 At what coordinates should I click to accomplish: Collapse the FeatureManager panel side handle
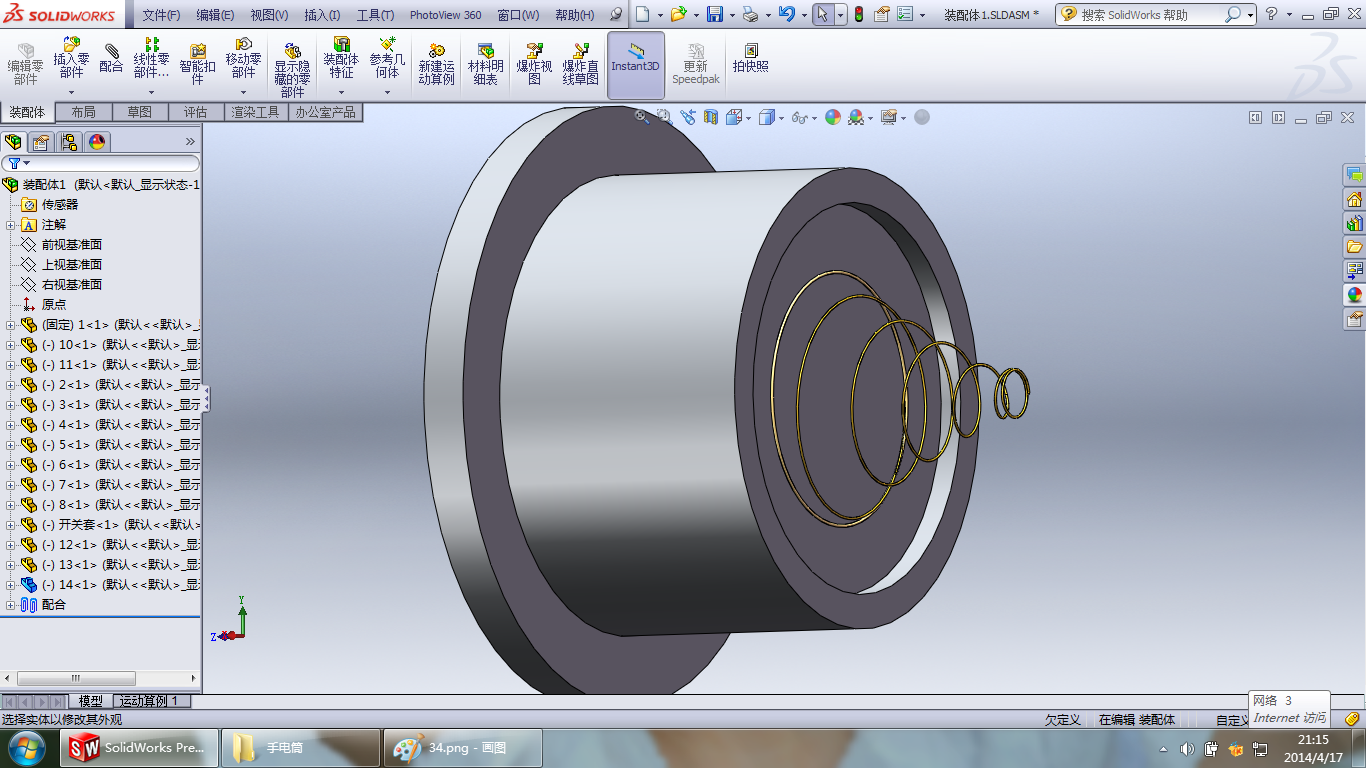click(206, 399)
